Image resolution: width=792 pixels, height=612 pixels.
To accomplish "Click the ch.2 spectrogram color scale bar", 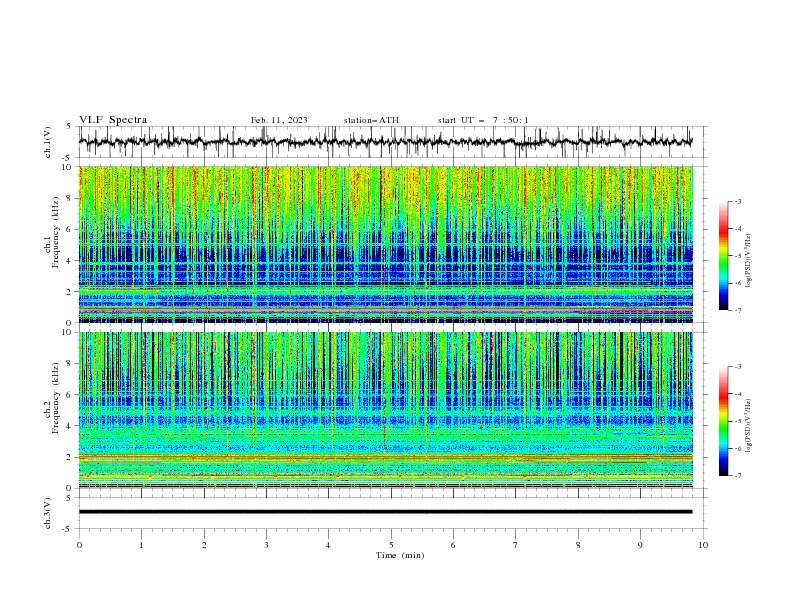I will (x=723, y=421).
